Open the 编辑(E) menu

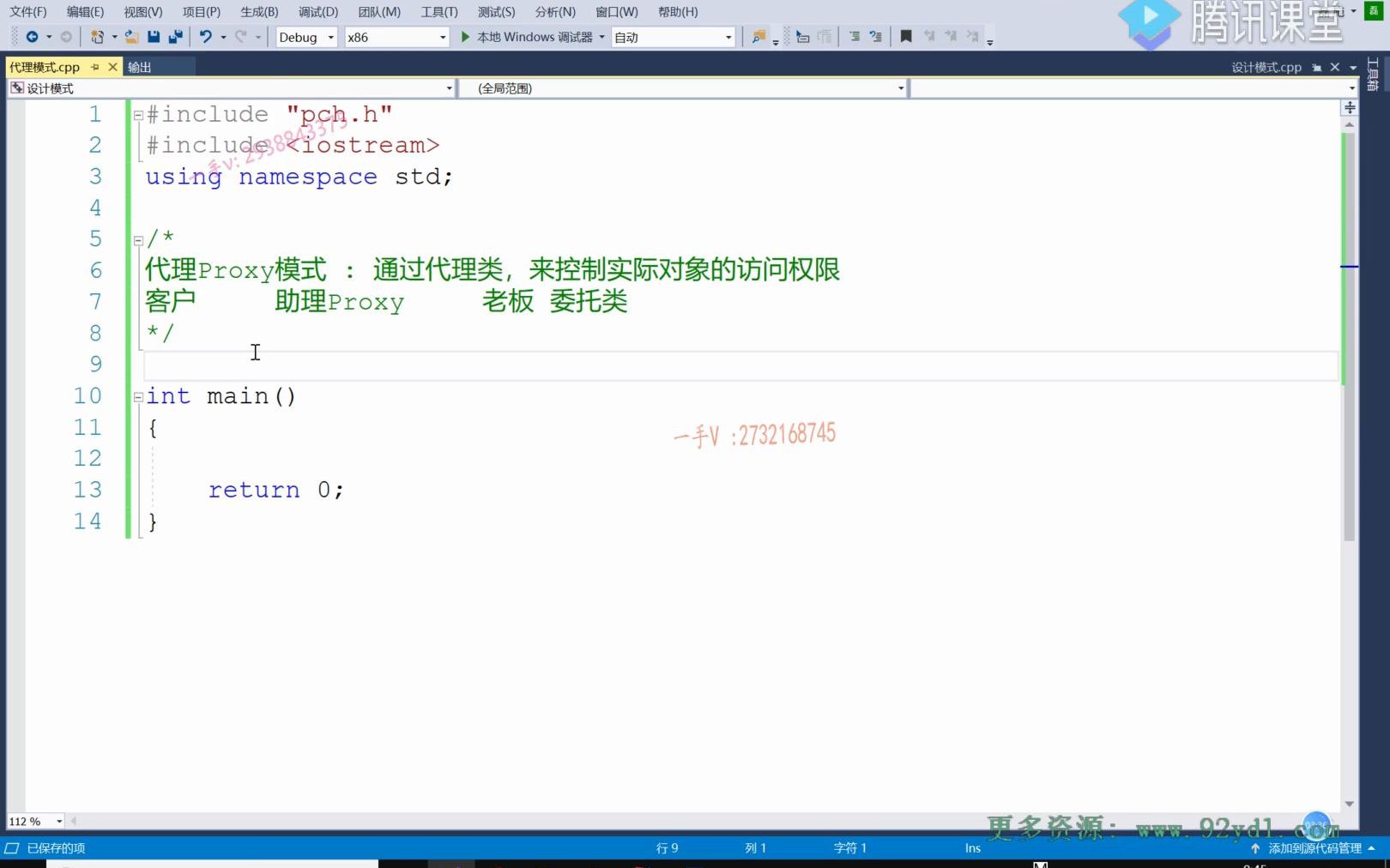click(x=85, y=12)
